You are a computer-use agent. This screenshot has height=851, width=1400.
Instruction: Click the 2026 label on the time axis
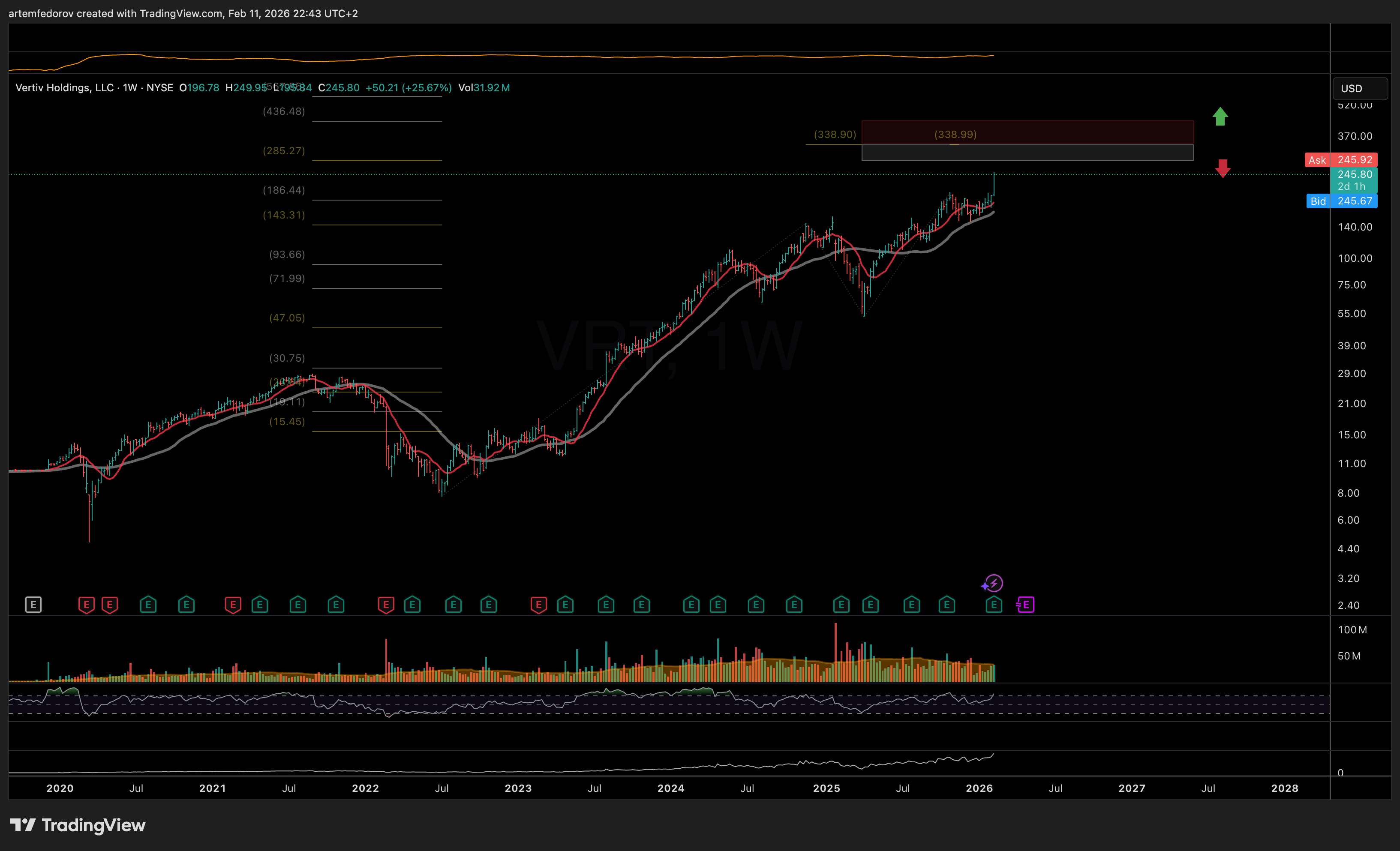(x=979, y=788)
